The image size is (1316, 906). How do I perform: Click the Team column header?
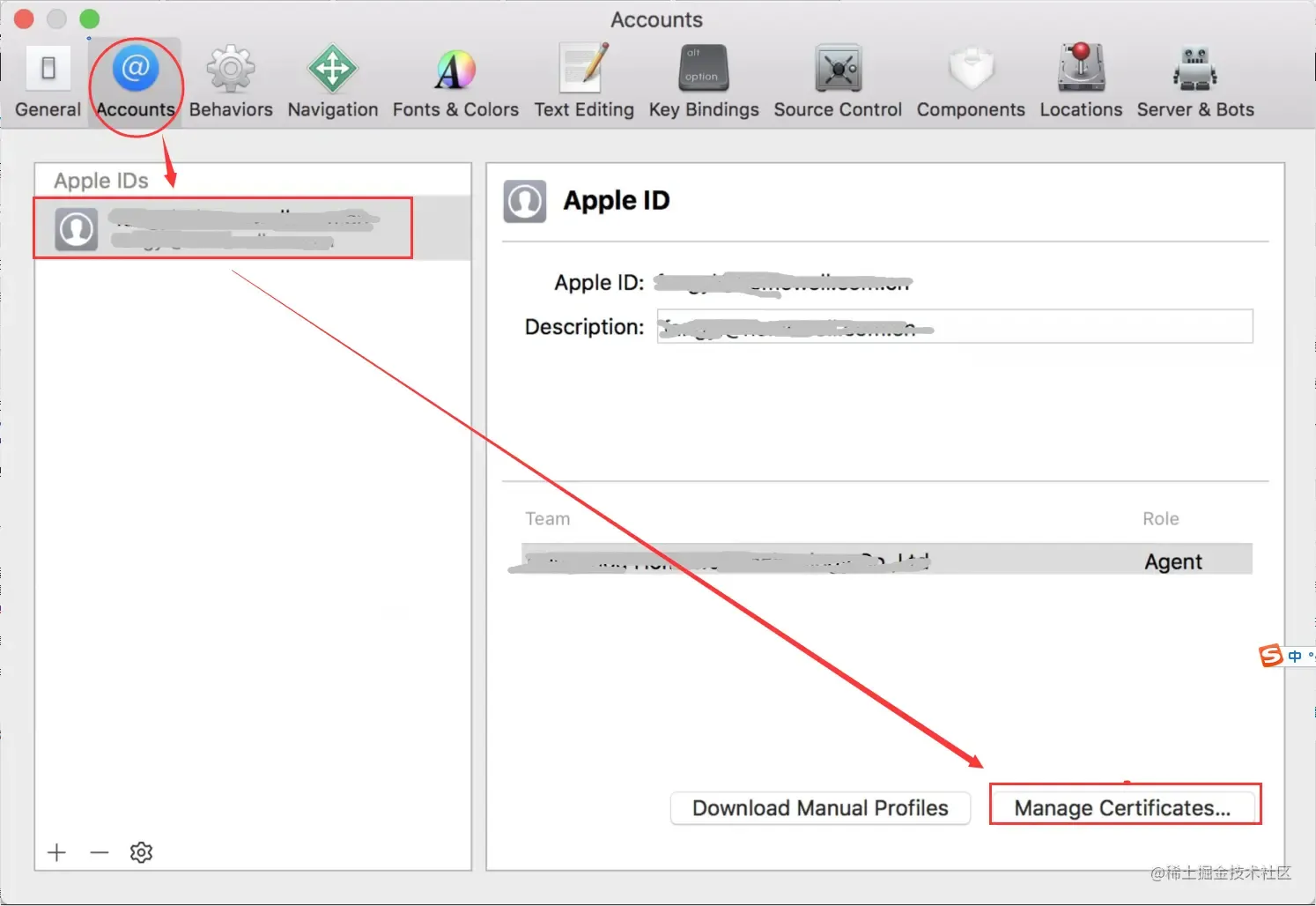[x=548, y=519]
